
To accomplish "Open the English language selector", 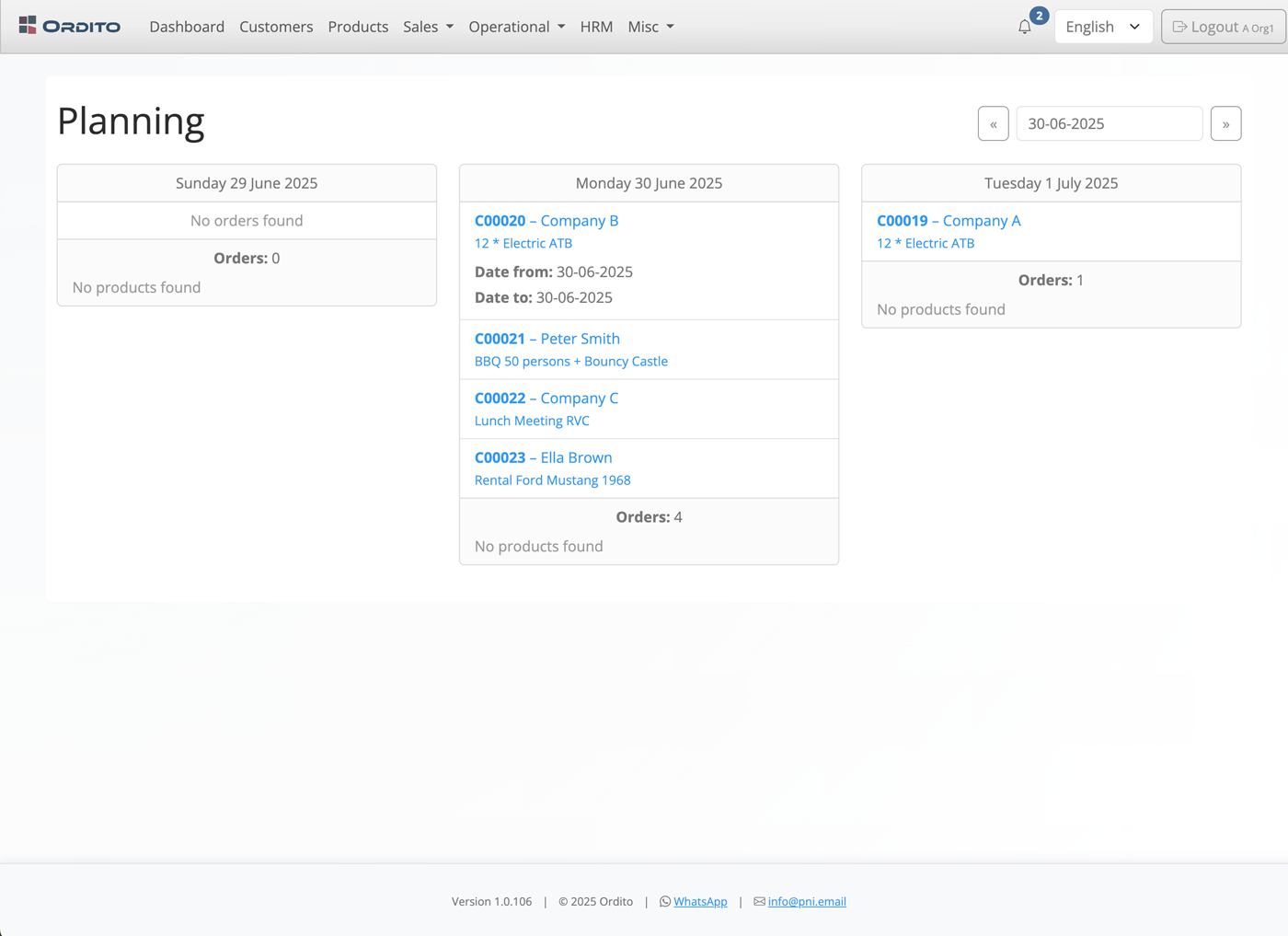I will [1102, 27].
